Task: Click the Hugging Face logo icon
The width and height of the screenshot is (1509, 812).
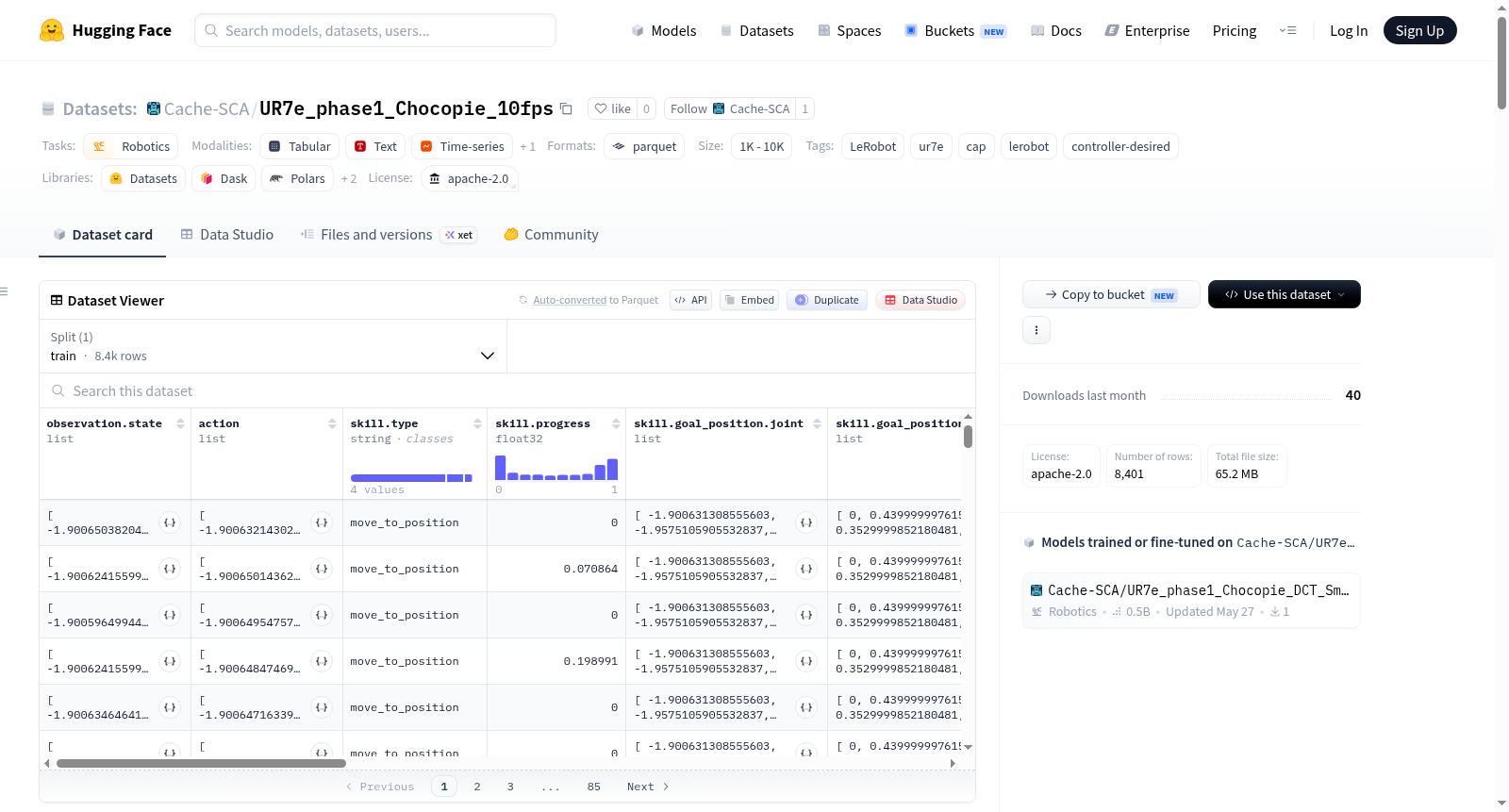Action: [x=52, y=30]
